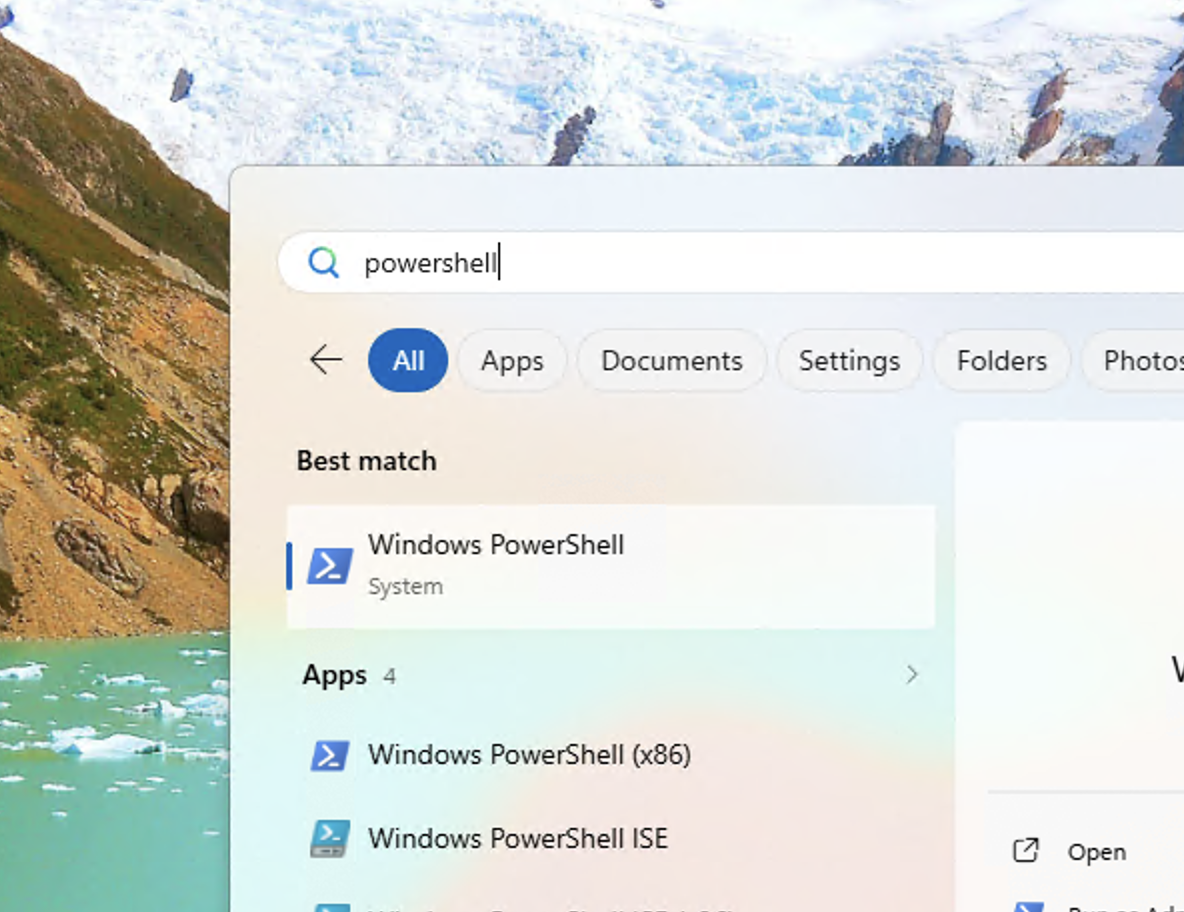This screenshot has height=912, width=1184.
Task: Click the Open external-link icon
Action: (x=1025, y=851)
